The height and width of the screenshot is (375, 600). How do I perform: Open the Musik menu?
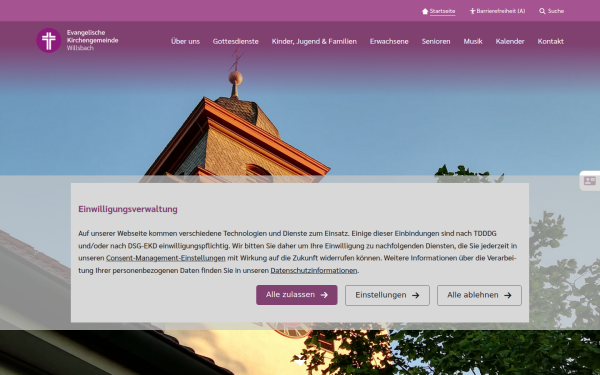click(x=473, y=41)
